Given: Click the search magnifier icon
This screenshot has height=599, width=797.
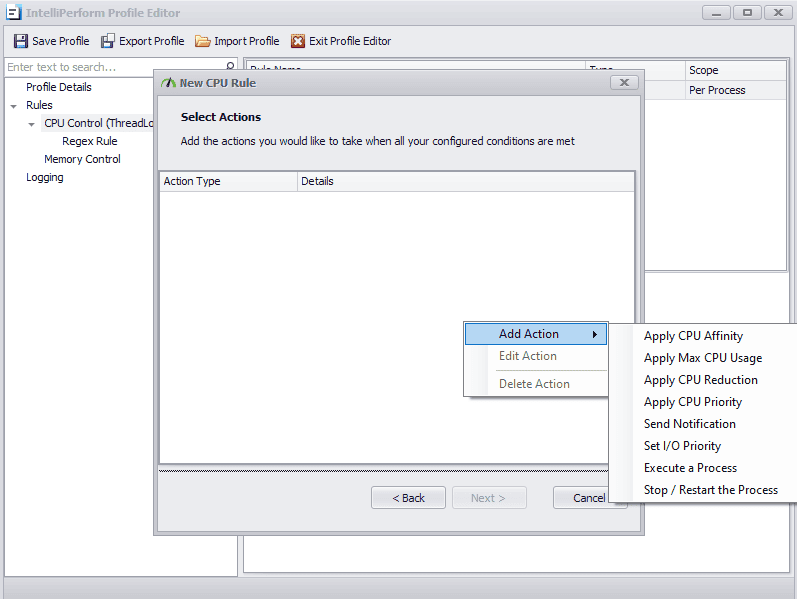Looking at the screenshot, I should 230,67.
